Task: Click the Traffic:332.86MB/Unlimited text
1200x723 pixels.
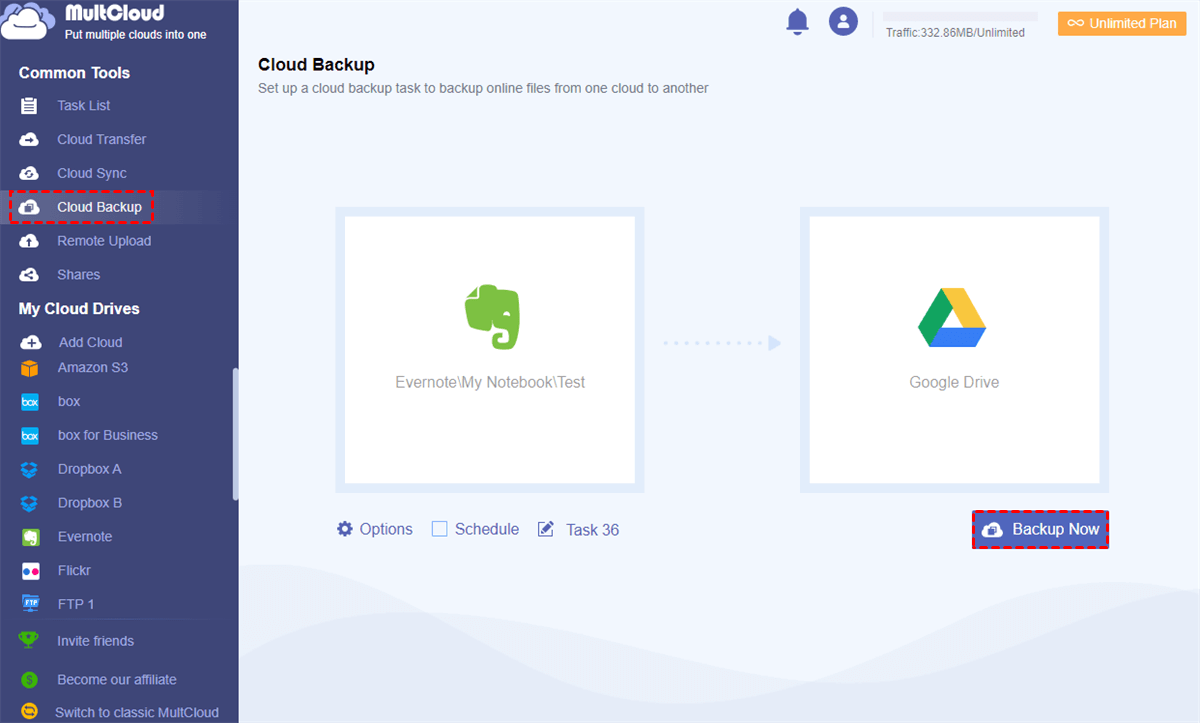Action: tap(955, 33)
